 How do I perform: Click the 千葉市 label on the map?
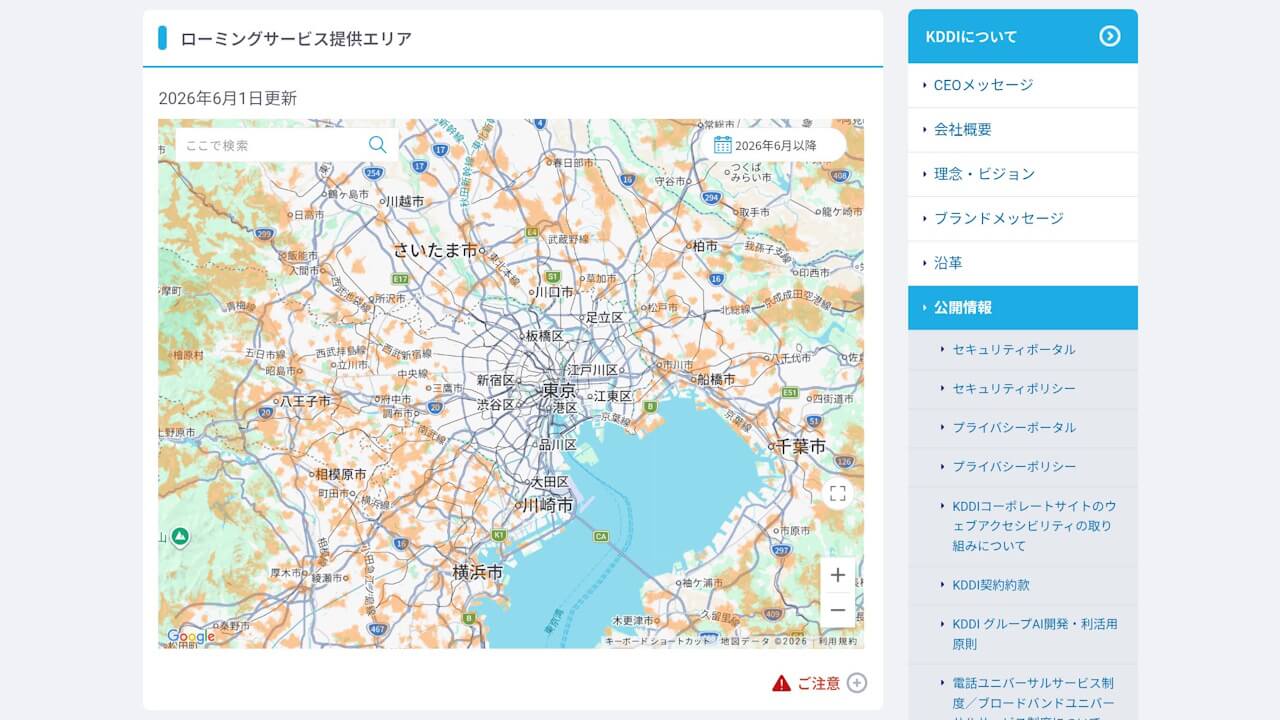[x=803, y=446]
